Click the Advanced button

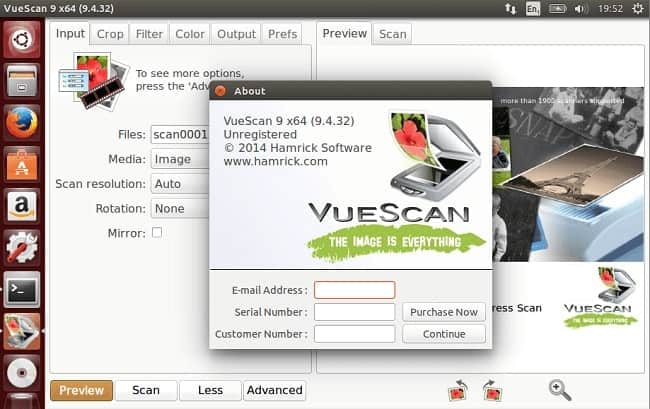pyautogui.click(x=274, y=390)
